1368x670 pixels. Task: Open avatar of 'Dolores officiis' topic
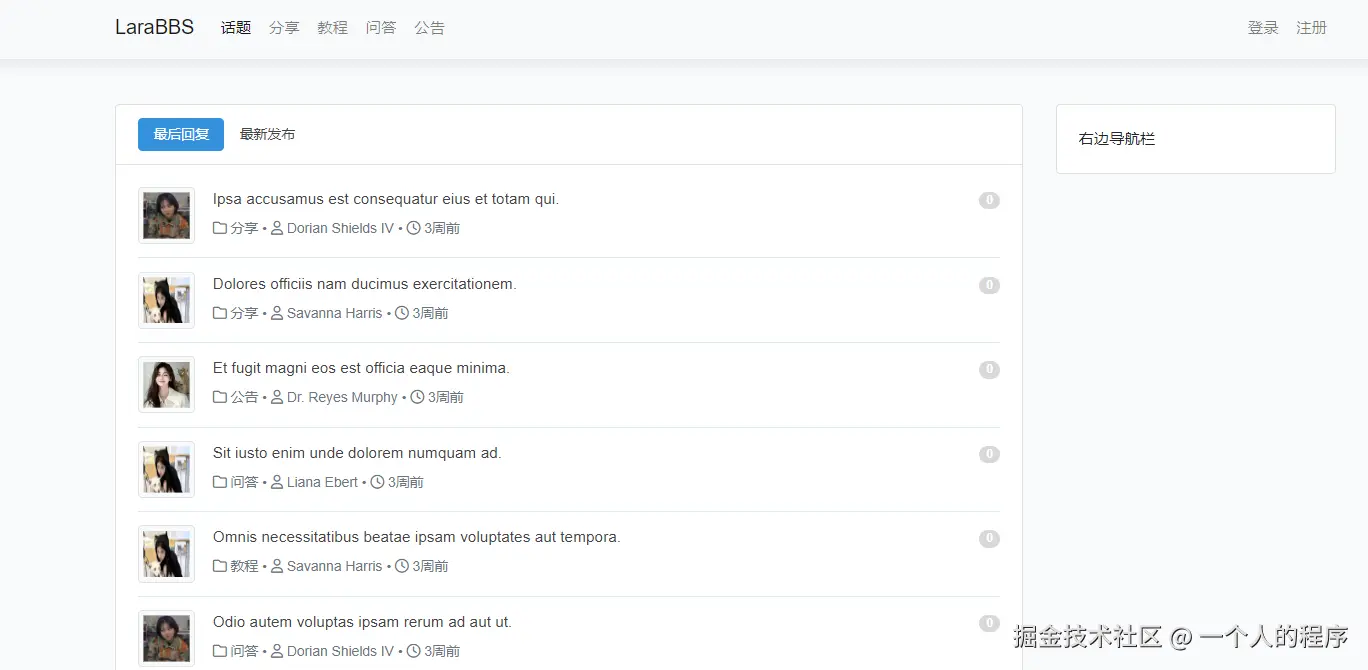(166, 300)
